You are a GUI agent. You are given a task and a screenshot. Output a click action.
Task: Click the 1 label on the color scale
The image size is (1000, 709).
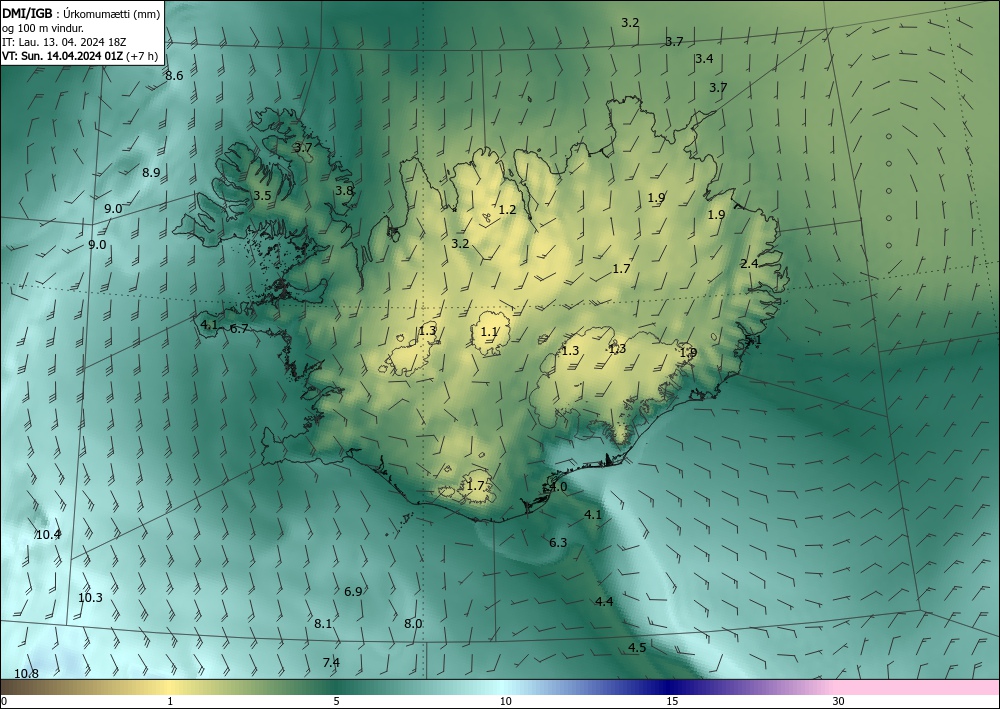(x=170, y=701)
